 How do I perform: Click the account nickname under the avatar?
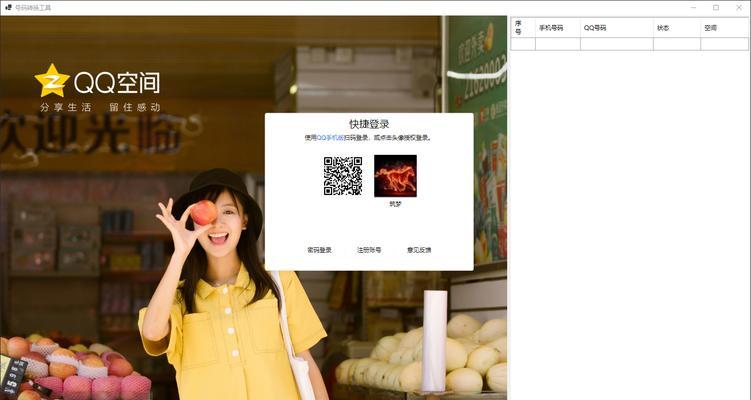tap(395, 204)
